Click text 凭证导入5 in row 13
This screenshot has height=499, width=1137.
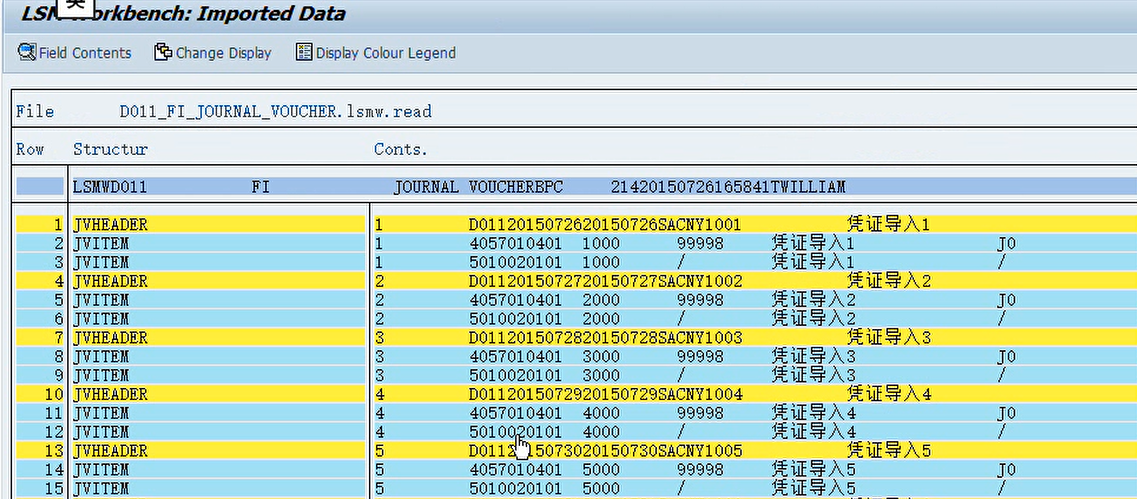(x=888, y=451)
